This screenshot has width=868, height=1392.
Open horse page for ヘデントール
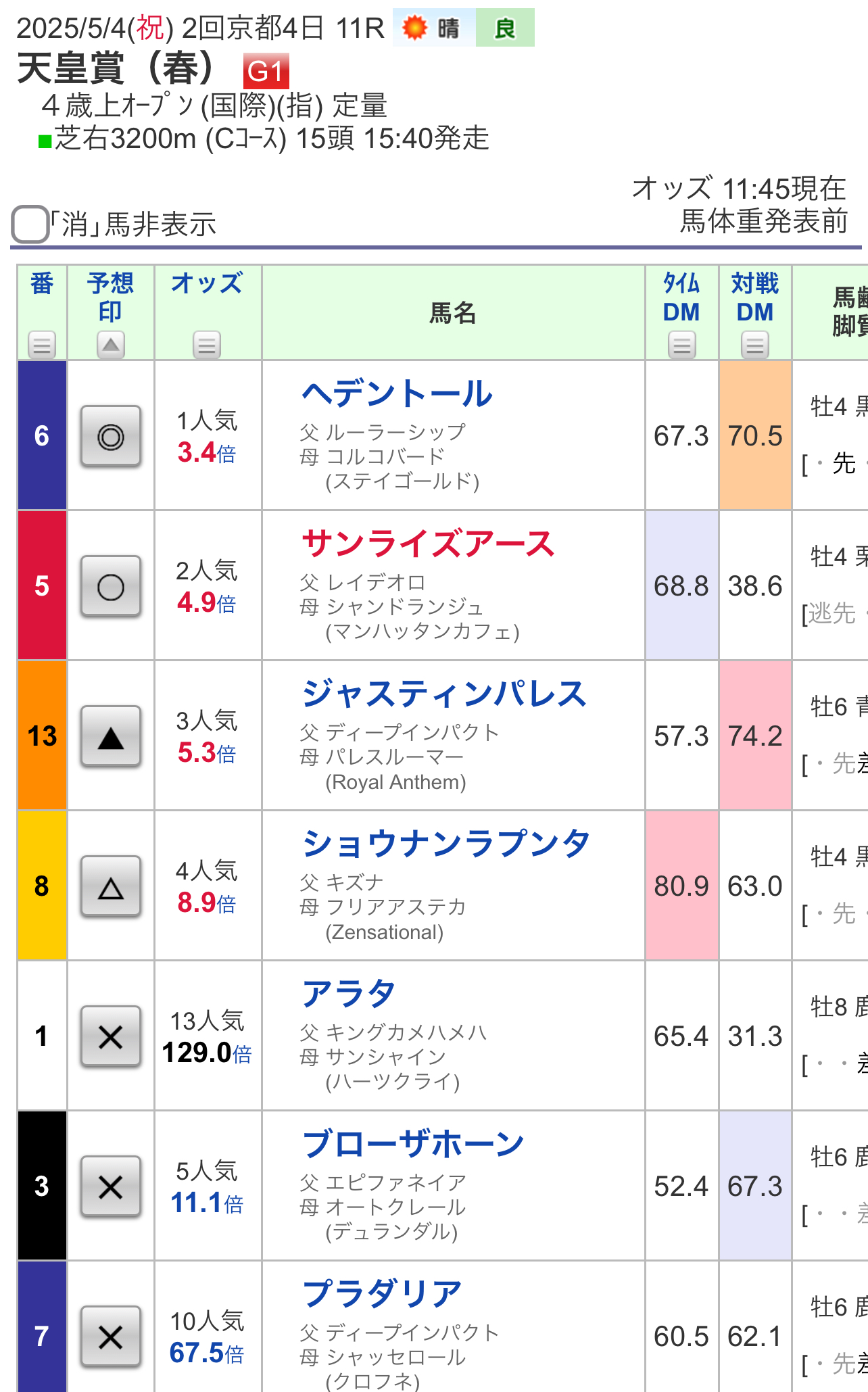(x=397, y=393)
